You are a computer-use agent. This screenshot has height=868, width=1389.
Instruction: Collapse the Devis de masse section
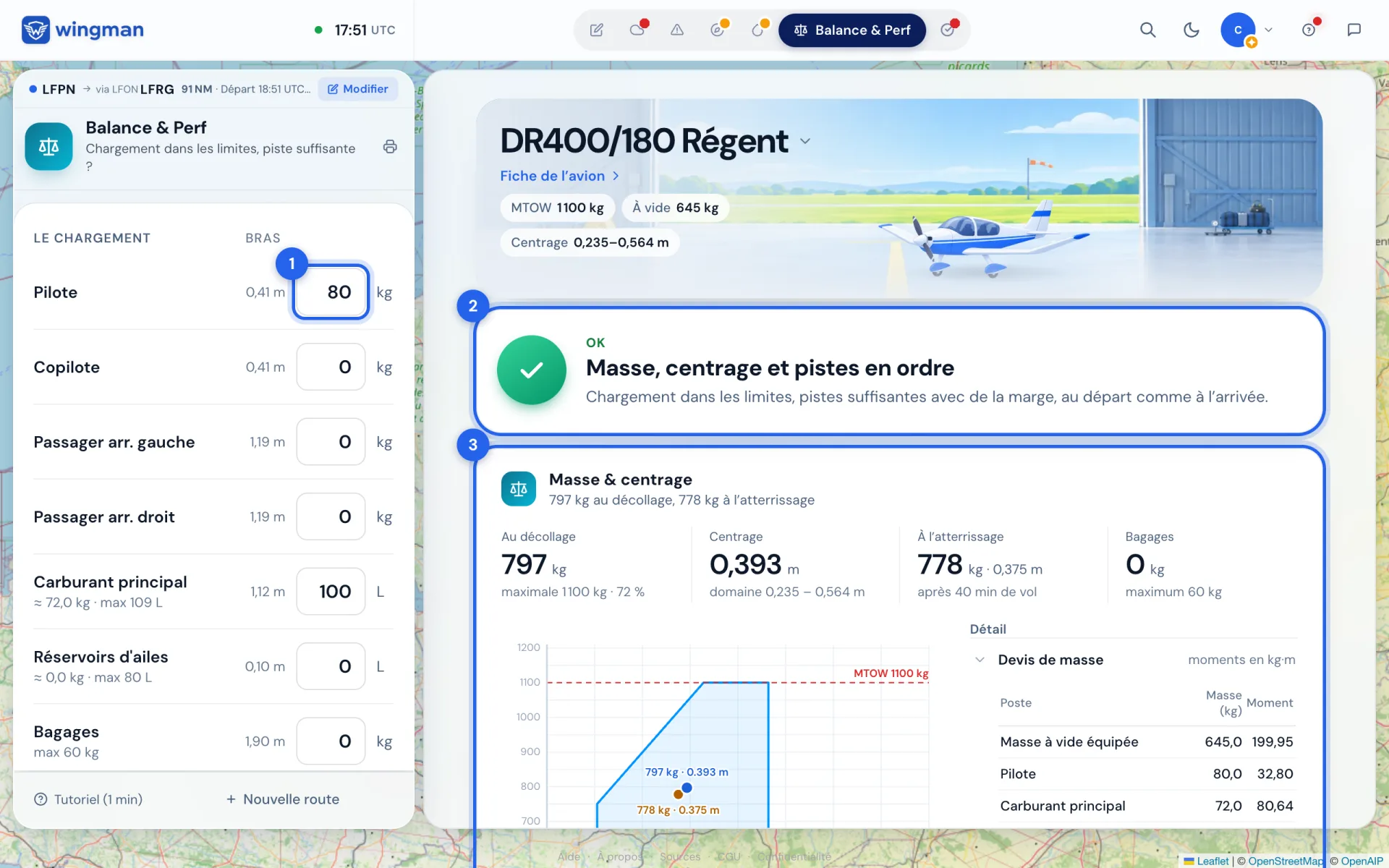[x=980, y=660]
